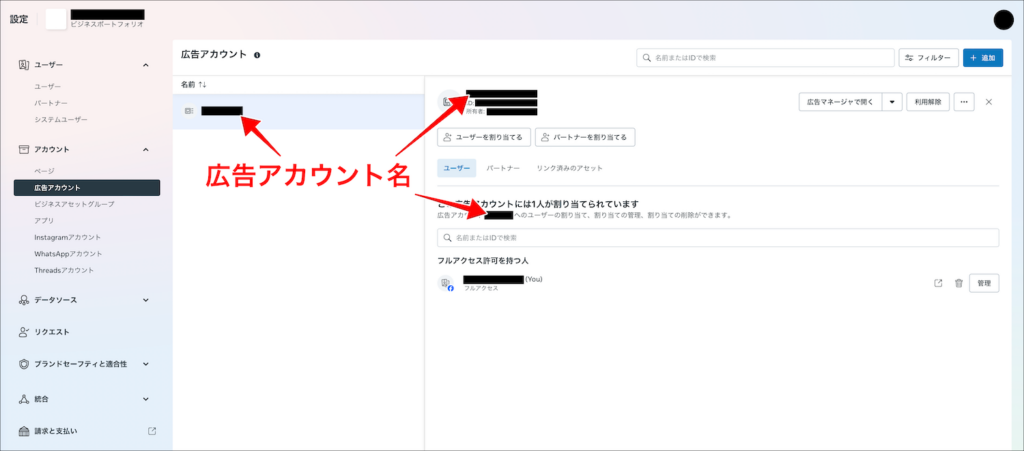Click the リクエスト section icon
Viewport: 1024px width, 451px height.
pos(24,332)
